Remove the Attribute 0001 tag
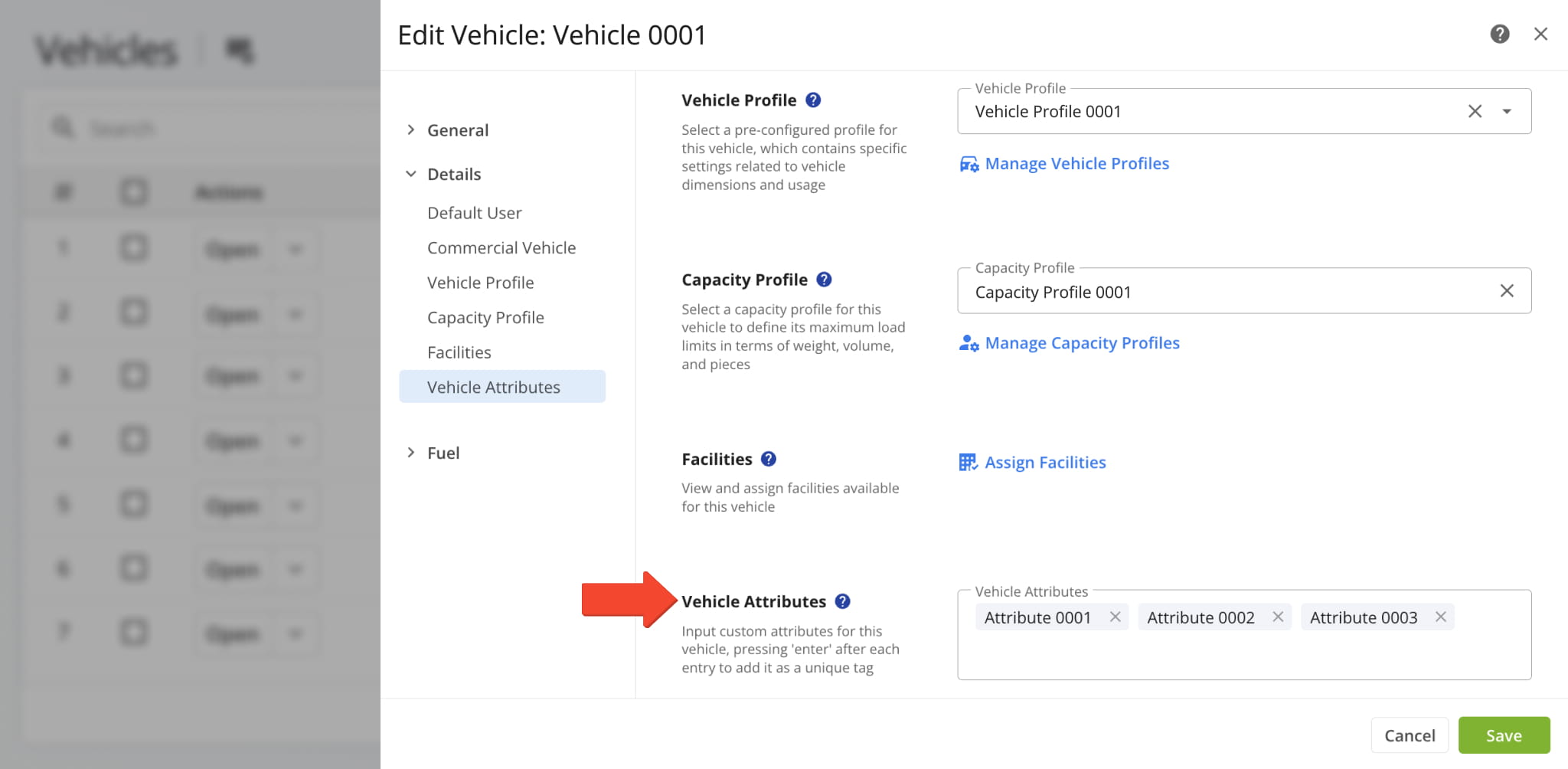 pos(1115,617)
